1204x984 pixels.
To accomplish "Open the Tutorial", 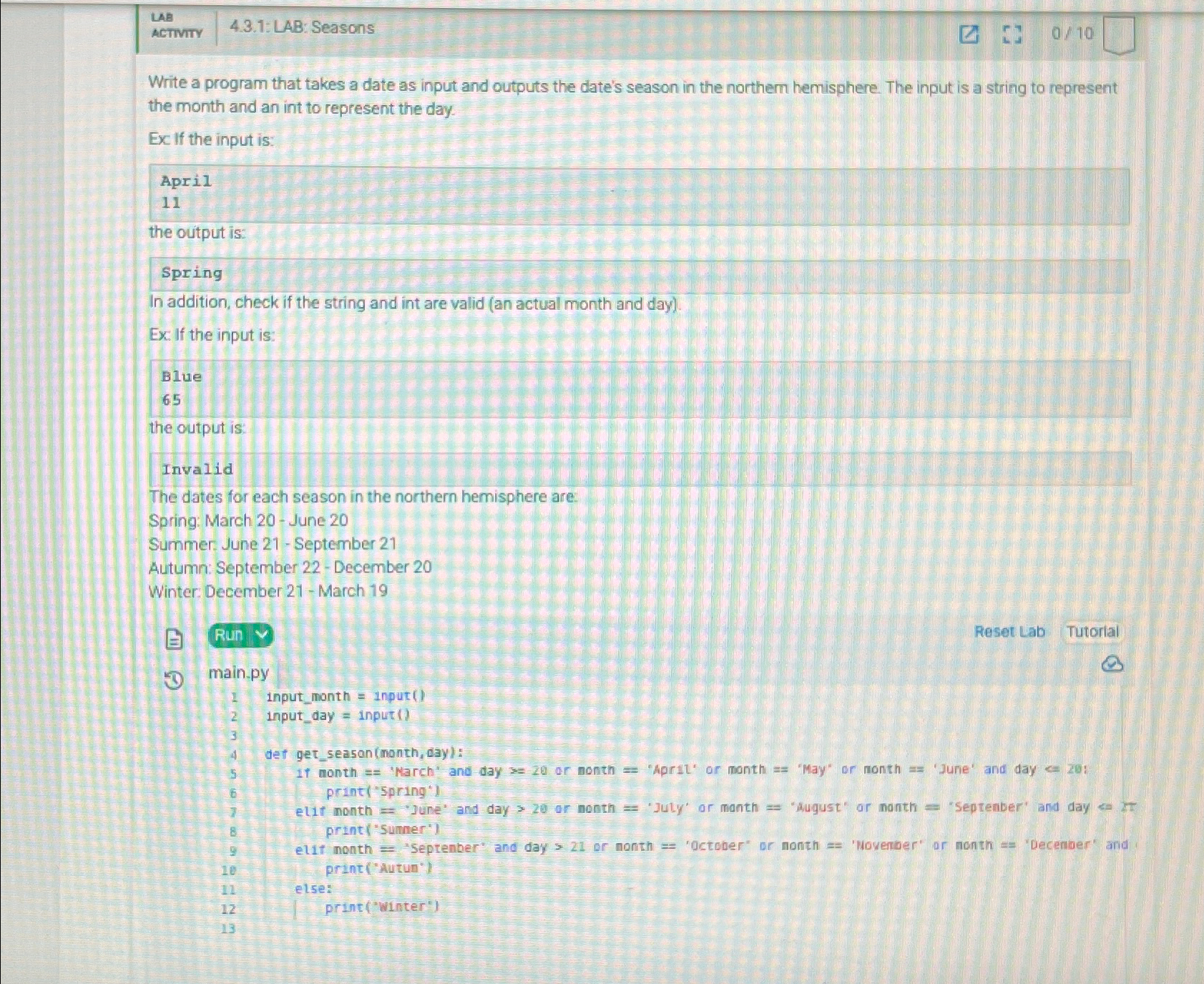I will [1092, 631].
